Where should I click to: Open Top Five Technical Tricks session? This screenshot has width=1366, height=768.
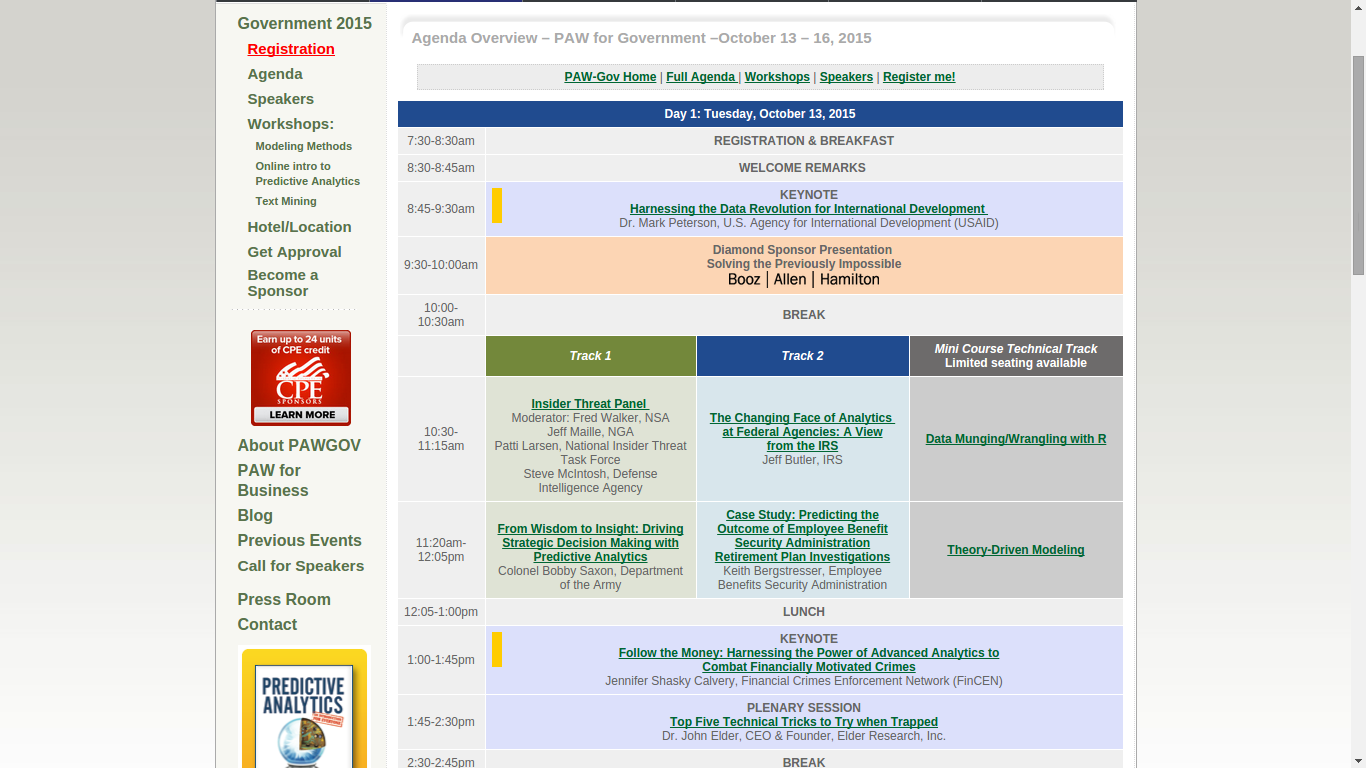pyautogui.click(x=803, y=722)
